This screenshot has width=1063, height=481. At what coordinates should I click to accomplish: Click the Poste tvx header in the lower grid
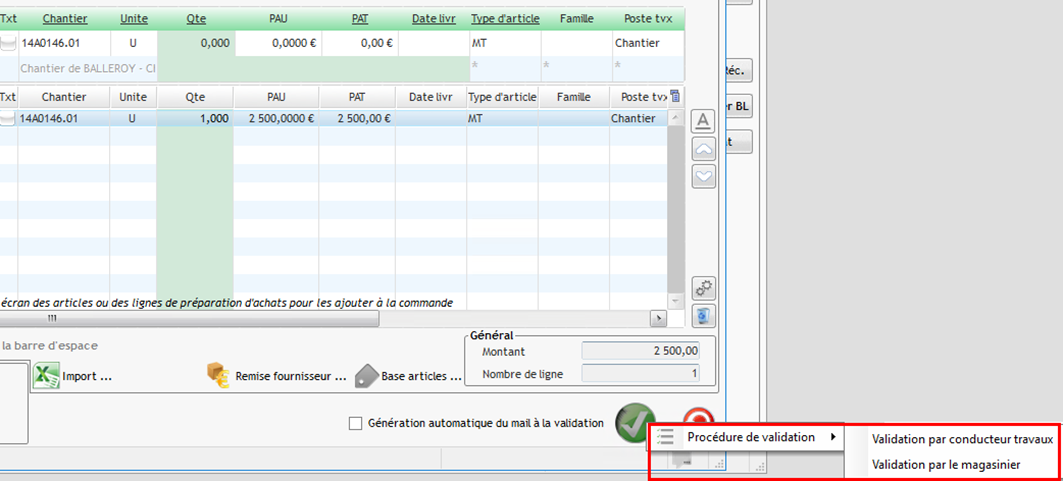click(639, 97)
